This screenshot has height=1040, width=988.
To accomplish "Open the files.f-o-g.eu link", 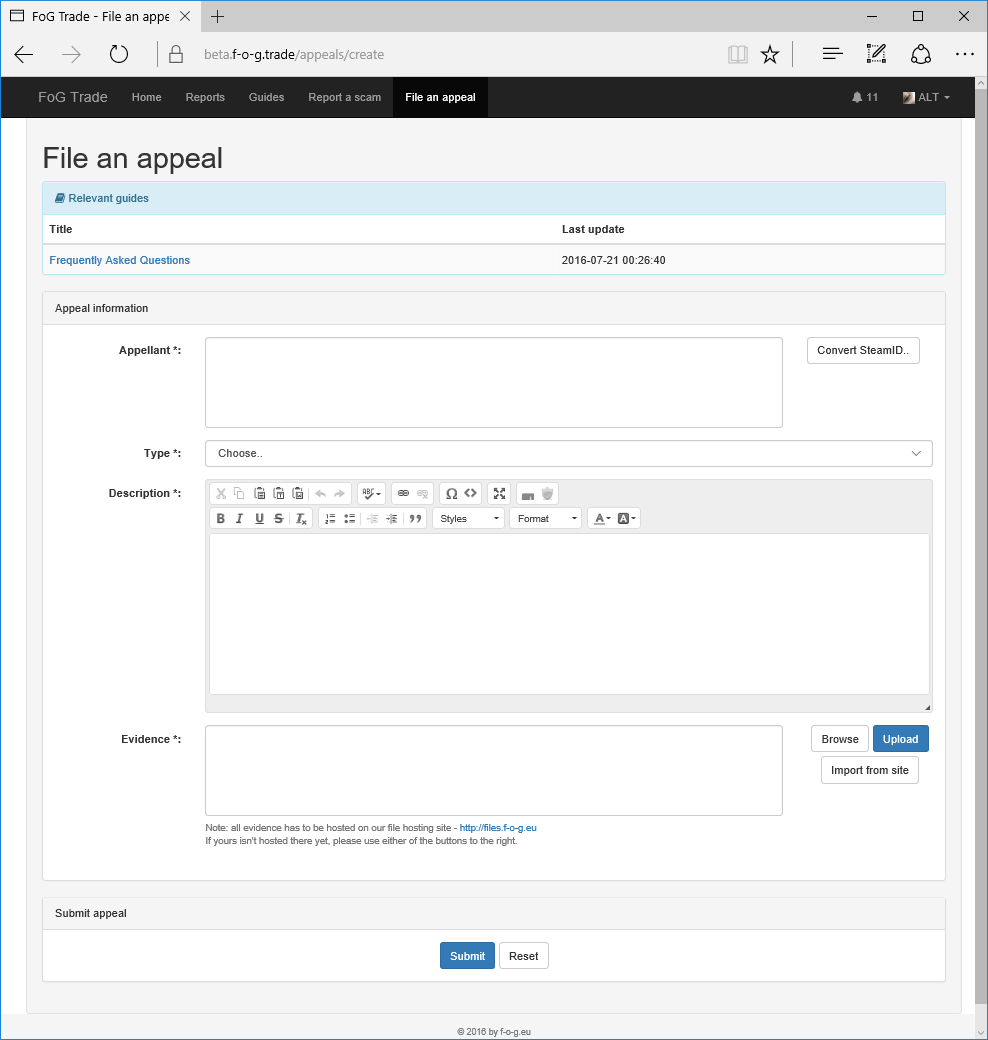I will [x=498, y=828].
